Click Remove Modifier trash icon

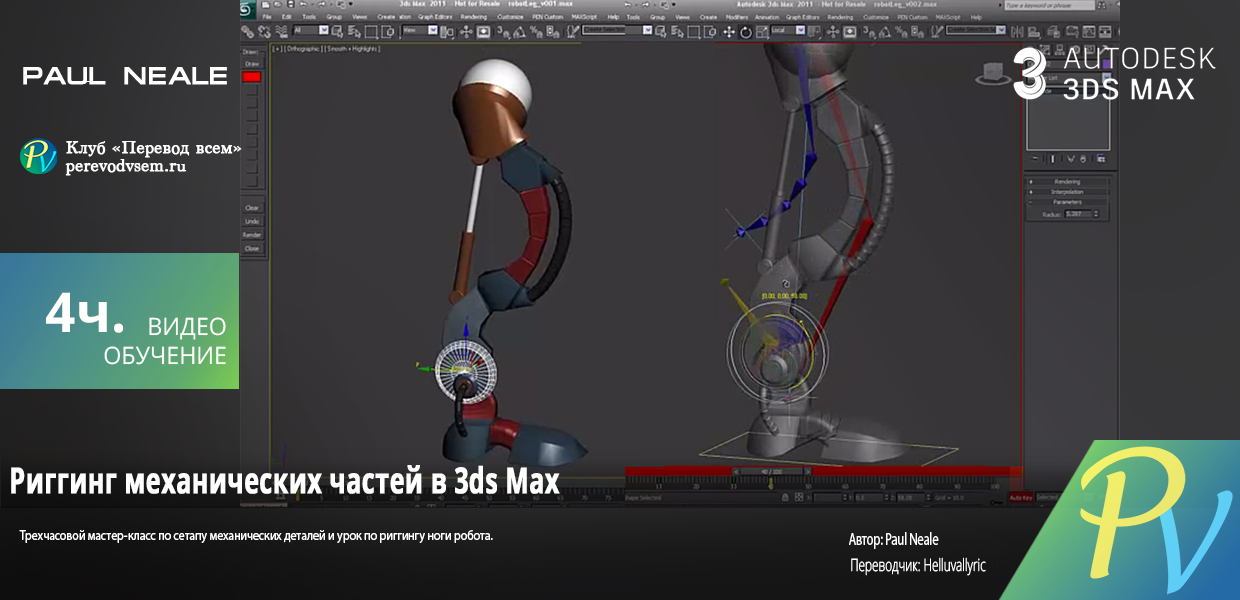[1083, 159]
